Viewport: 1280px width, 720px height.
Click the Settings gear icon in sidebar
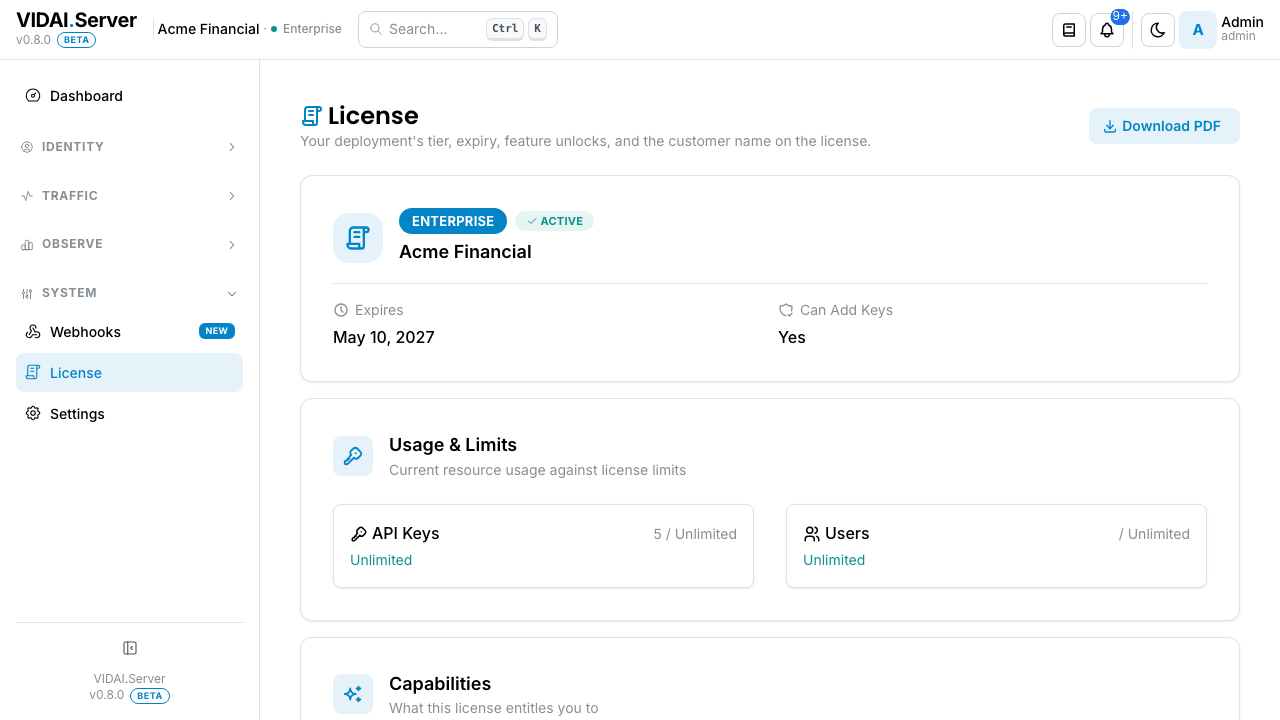point(33,414)
